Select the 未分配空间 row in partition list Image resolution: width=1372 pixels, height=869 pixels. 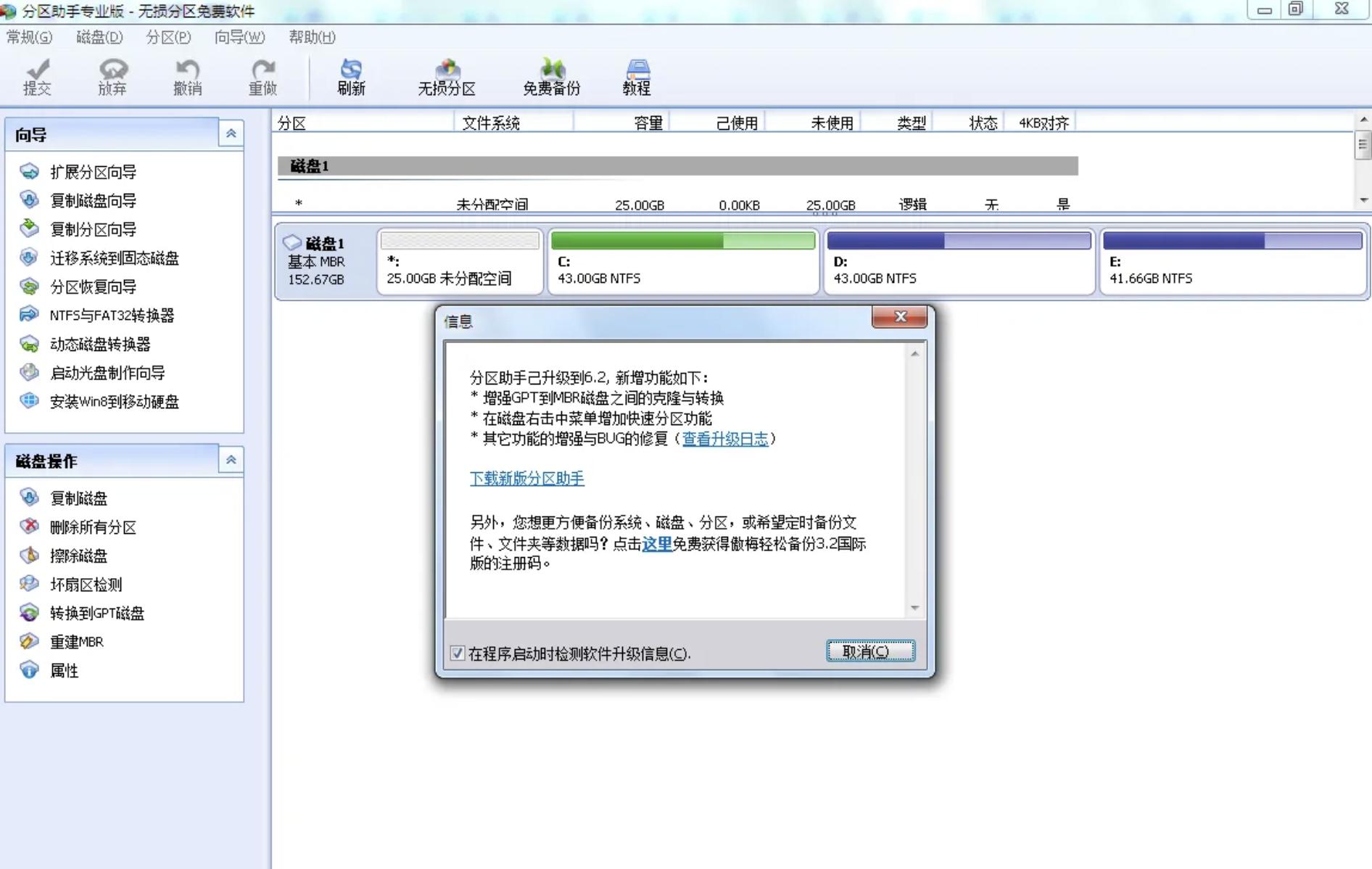pyautogui.click(x=677, y=205)
